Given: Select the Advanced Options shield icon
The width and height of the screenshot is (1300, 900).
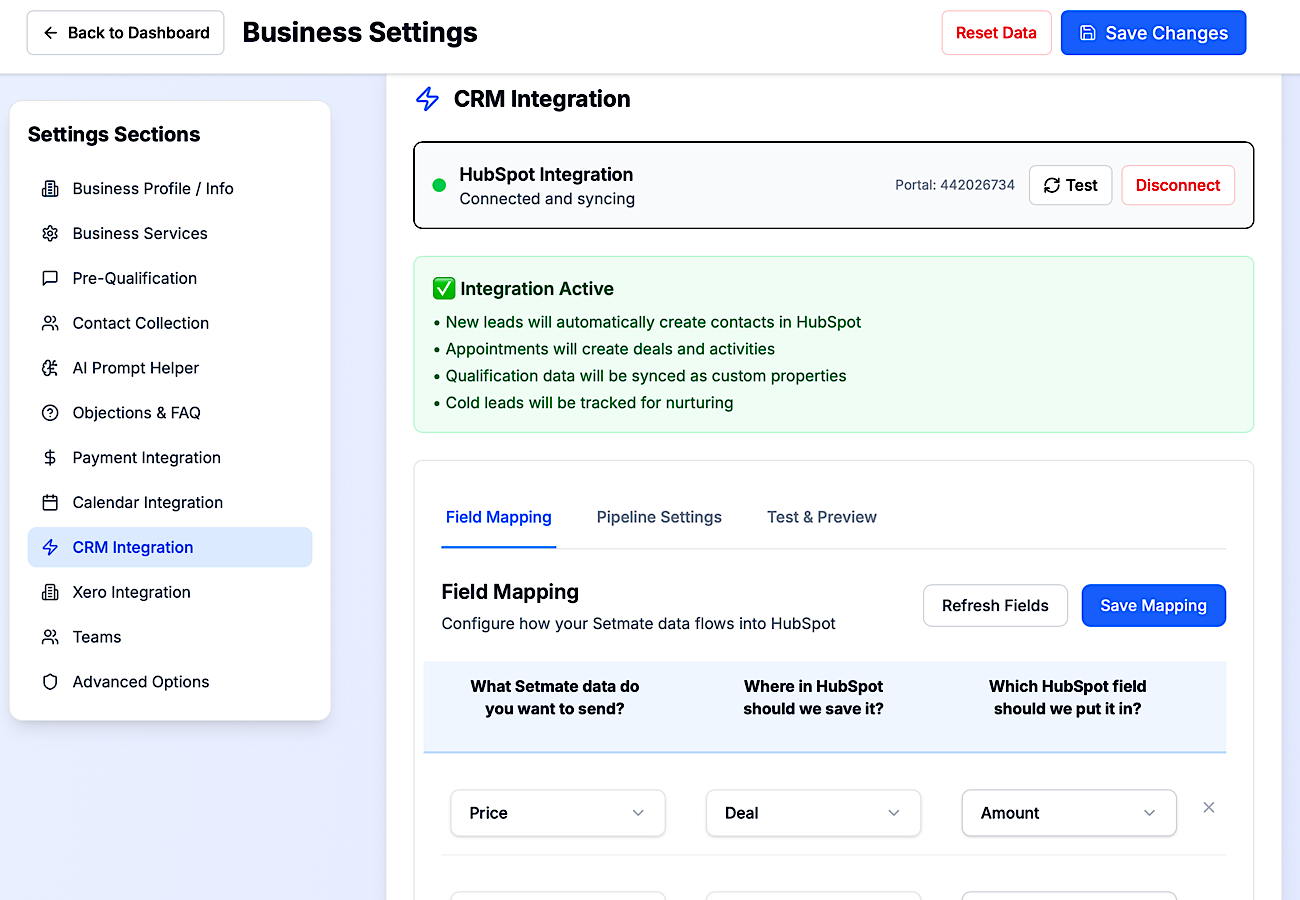Looking at the screenshot, I should 50,681.
